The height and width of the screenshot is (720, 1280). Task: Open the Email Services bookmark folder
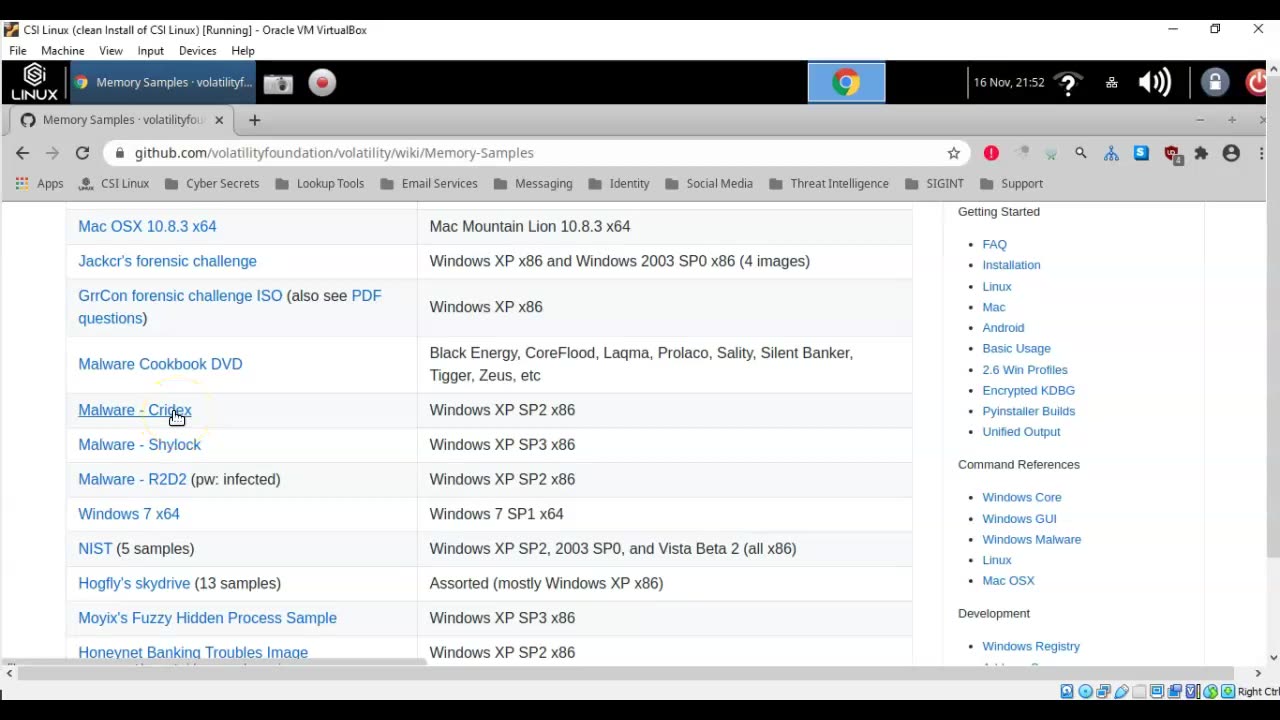(428, 184)
